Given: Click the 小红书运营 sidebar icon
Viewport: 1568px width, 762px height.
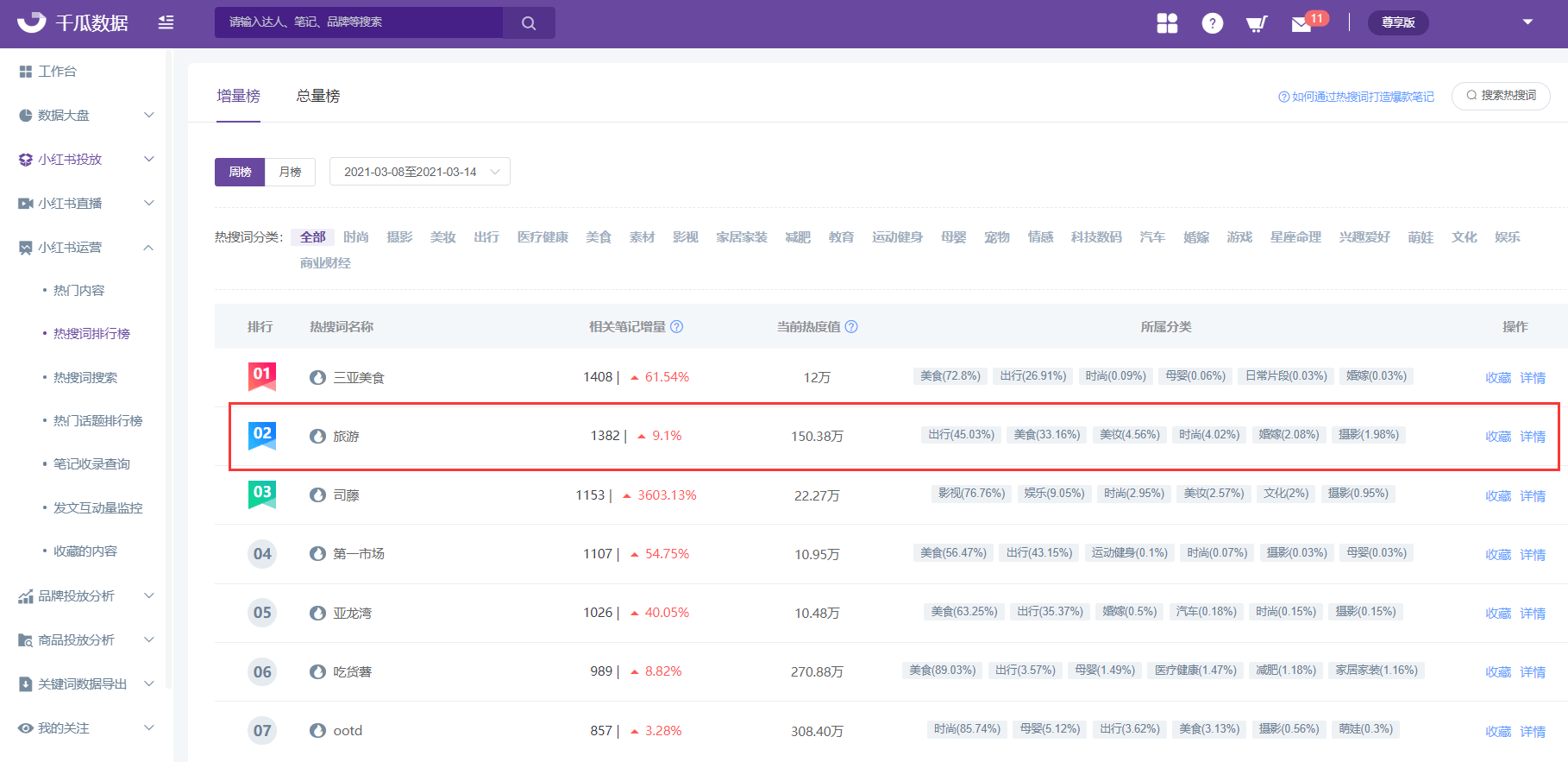Looking at the screenshot, I should click(x=26, y=248).
